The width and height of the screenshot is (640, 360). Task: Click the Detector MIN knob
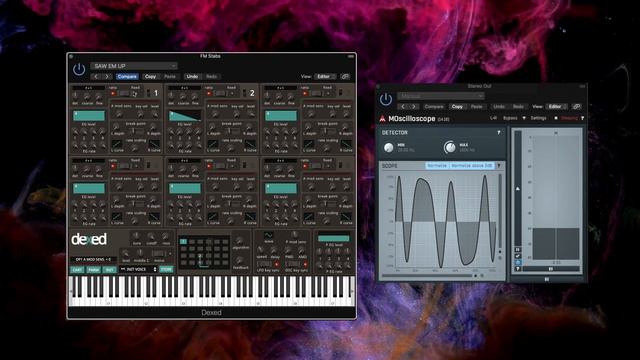[389, 147]
